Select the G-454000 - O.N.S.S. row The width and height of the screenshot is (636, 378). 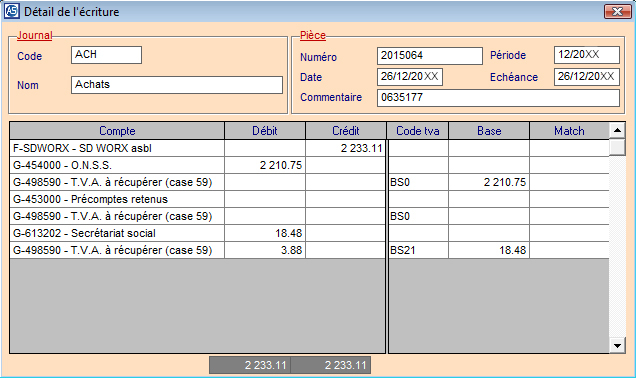[x=309, y=165]
